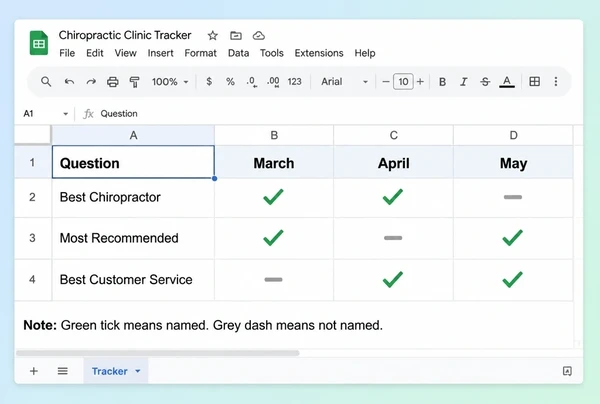Open the Data menu

pos(238,53)
